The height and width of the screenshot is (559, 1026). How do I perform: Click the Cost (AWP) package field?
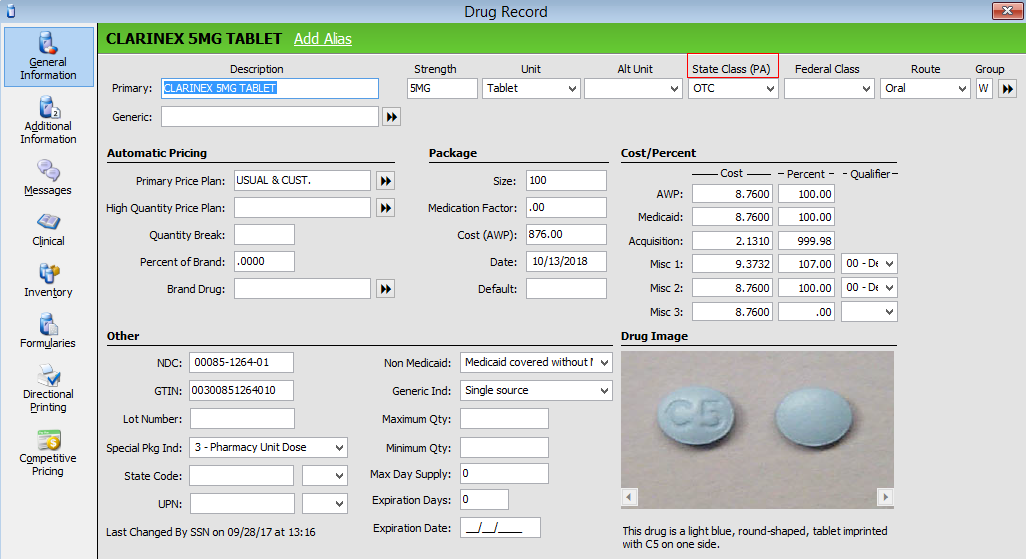tap(566, 234)
